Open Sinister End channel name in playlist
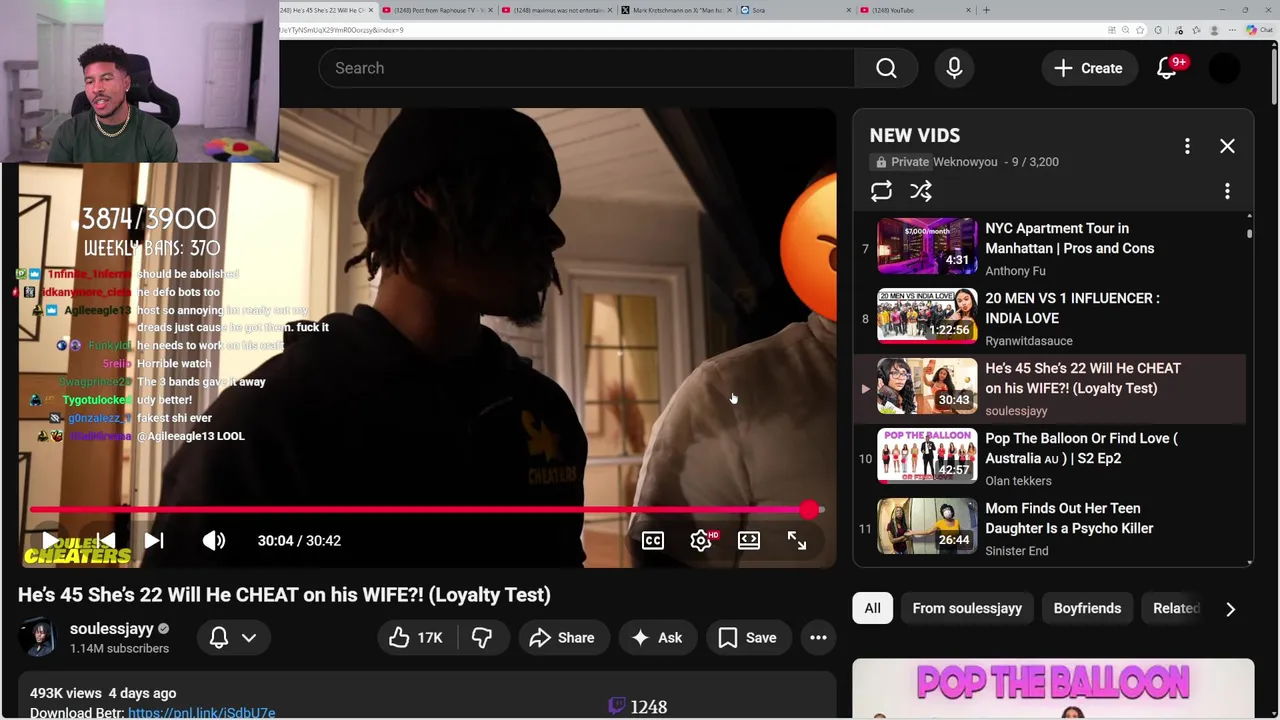Screen dimensions: 1280x720 tap(1016, 551)
